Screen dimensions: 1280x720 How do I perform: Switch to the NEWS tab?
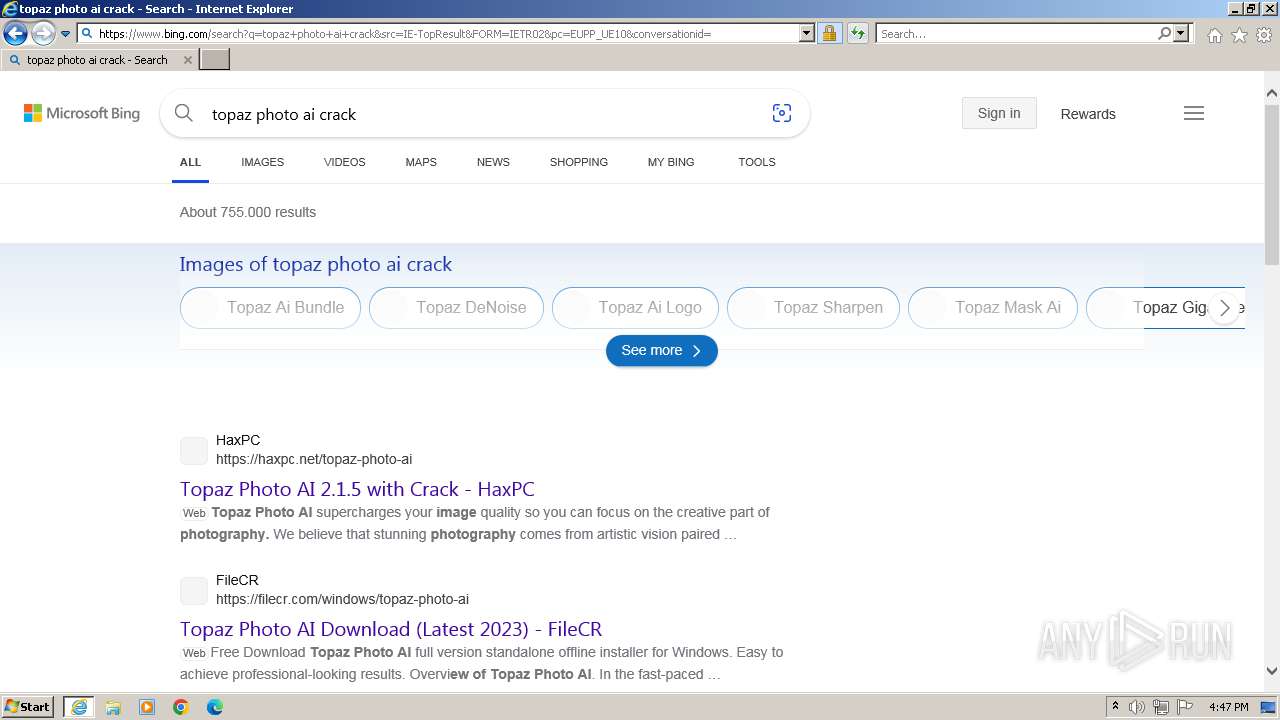click(493, 162)
